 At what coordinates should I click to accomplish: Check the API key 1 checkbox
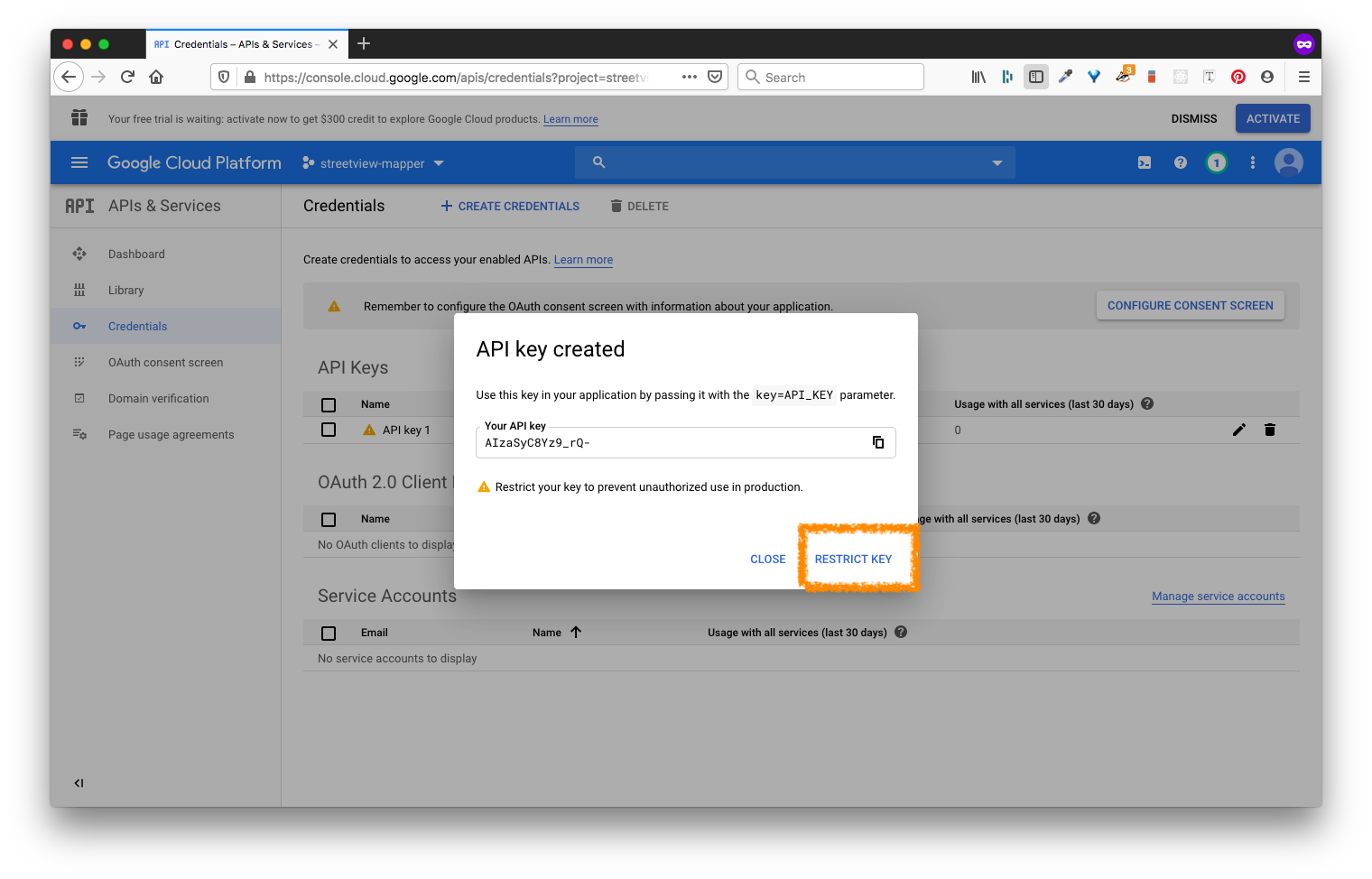tap(329, 430)
